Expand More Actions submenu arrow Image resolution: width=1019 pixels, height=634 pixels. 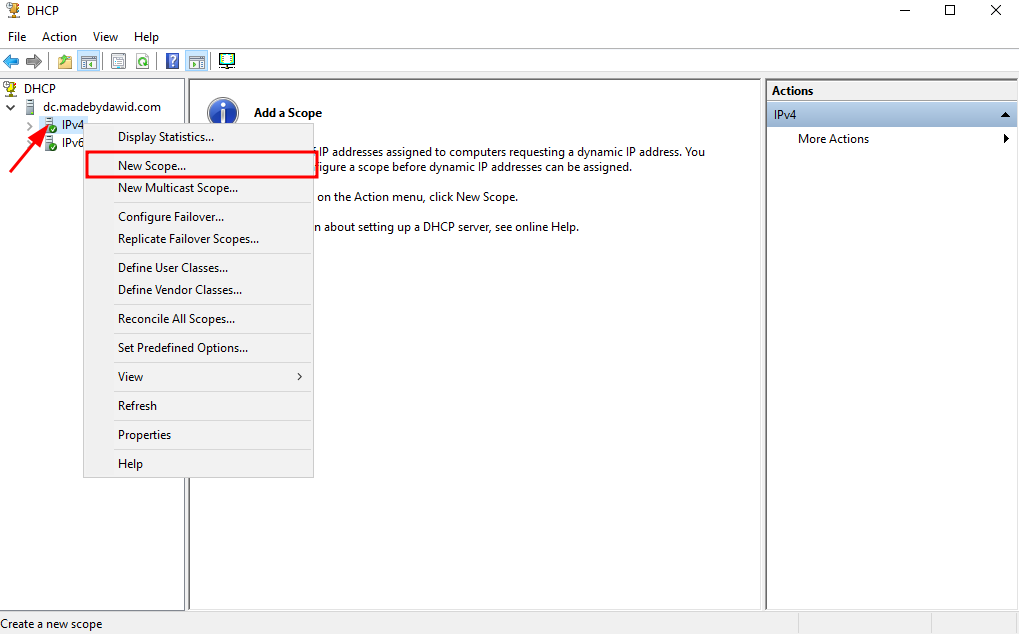click(1006, 138)
